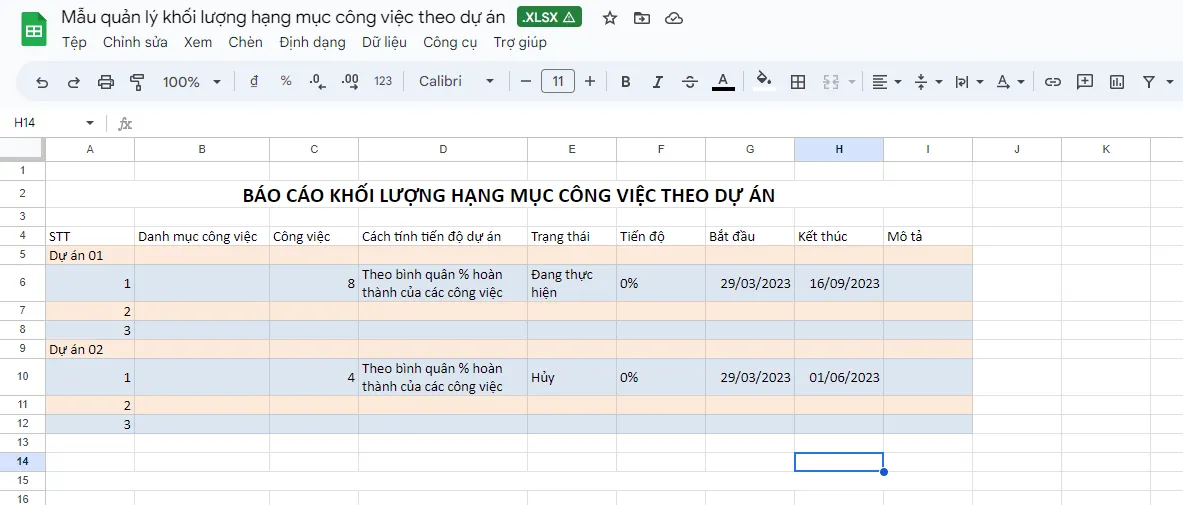The width and height of the screenshot is (1183, 505).
Task: Click the 'Hủy' status cell
Action: coord(572,377)
